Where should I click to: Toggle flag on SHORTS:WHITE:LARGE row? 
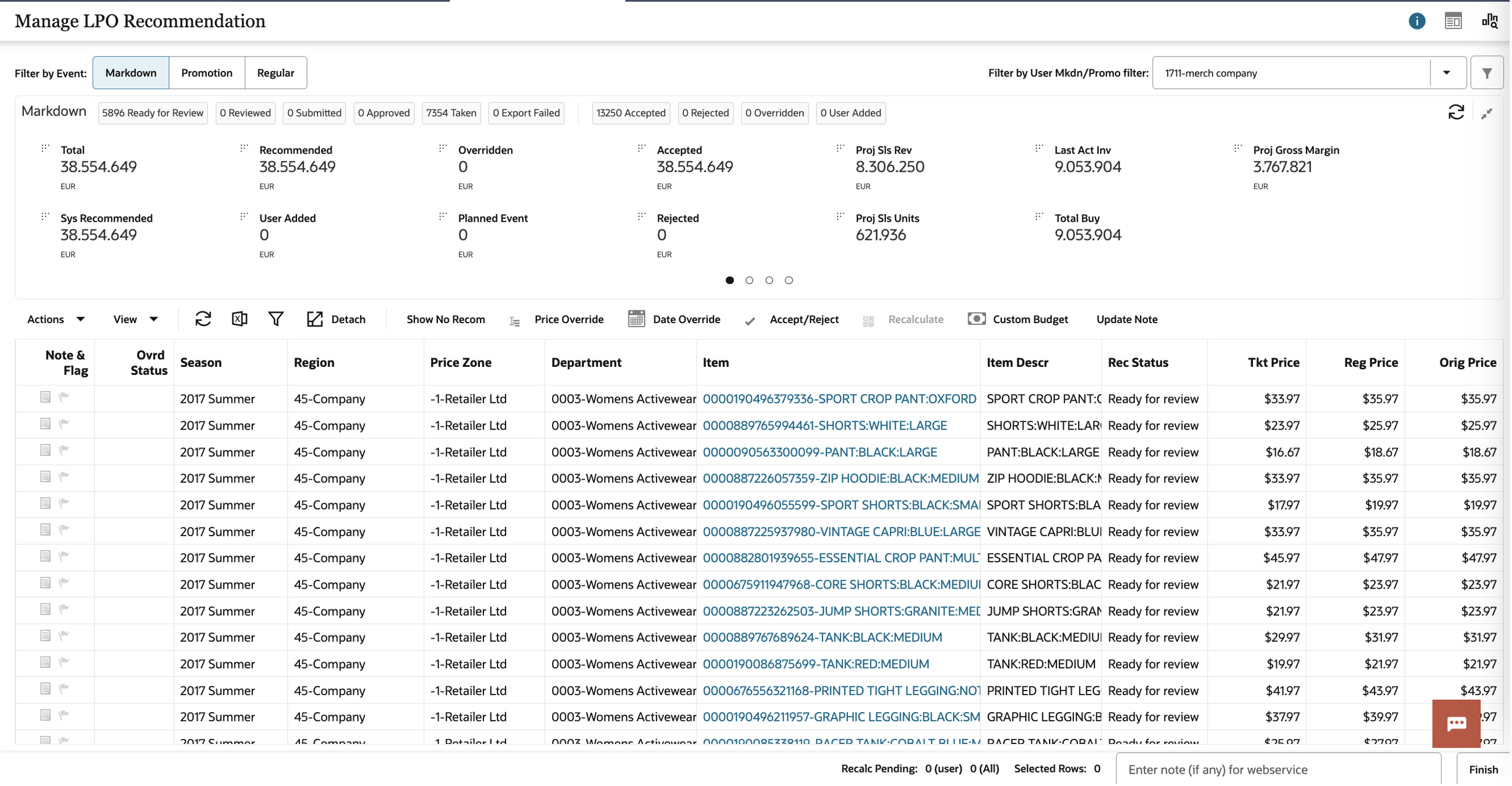(64, 424)
